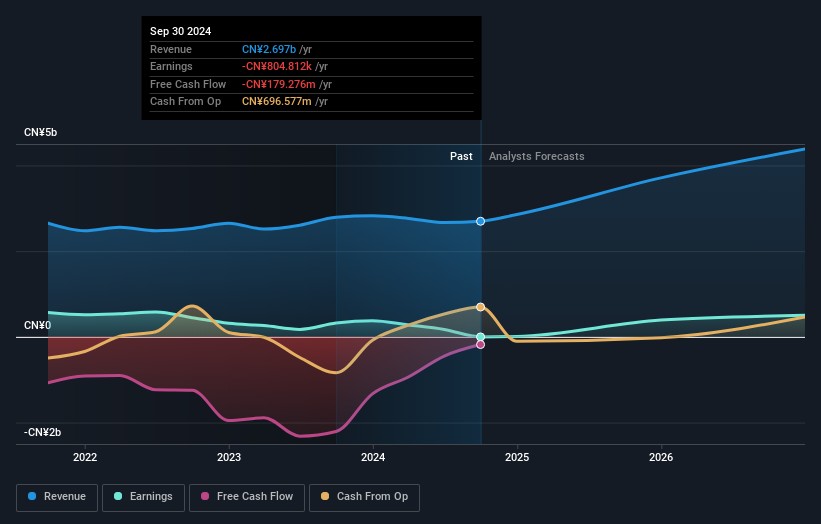Screen dimensions: 821x524
Task: Toggle the Revenue legend button
Action: [57, 497]
